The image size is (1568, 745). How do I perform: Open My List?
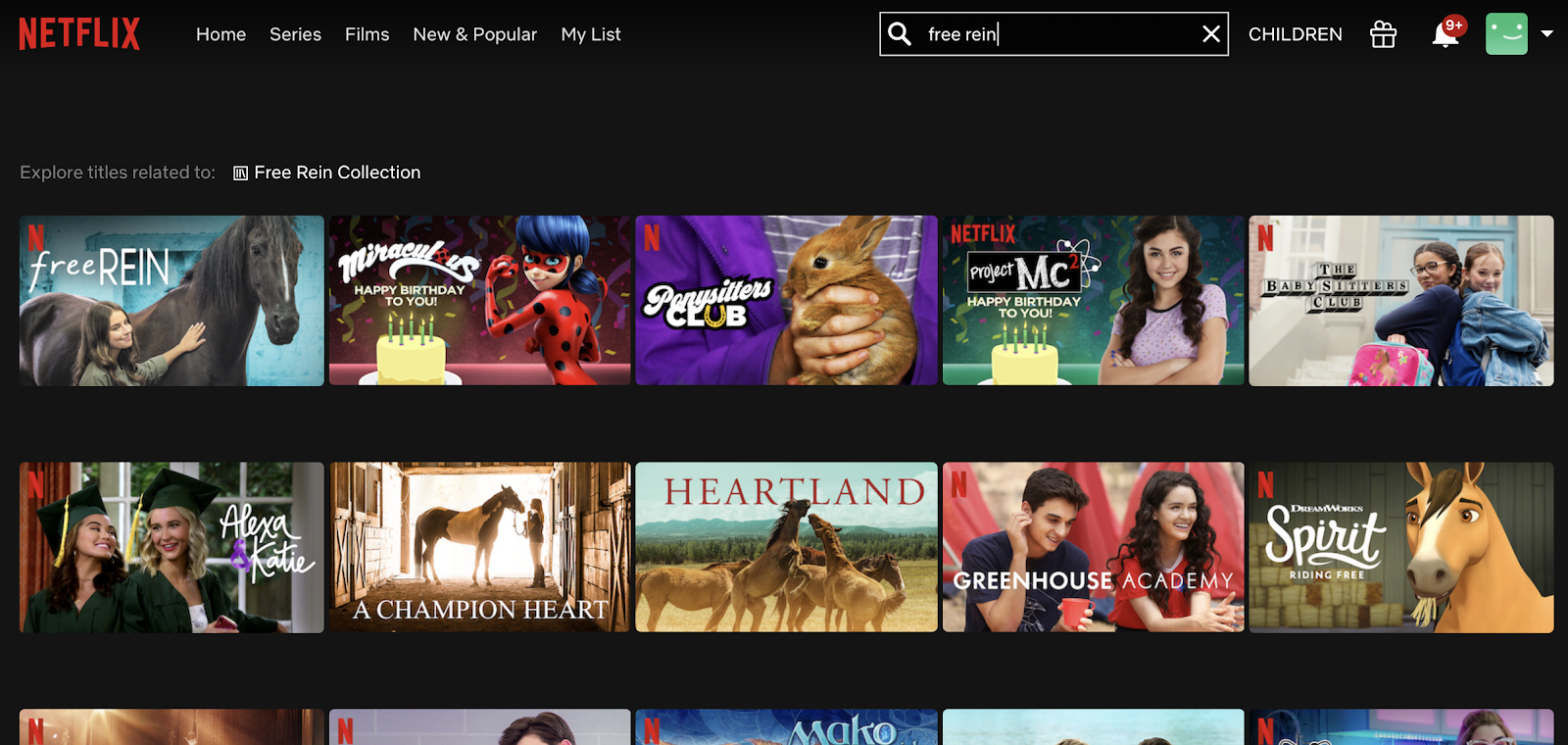pyautogui.click(x=591, y=34)
